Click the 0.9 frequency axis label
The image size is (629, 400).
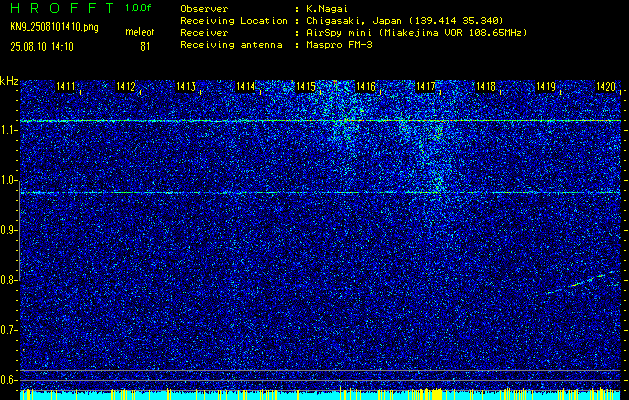point(8,230)
